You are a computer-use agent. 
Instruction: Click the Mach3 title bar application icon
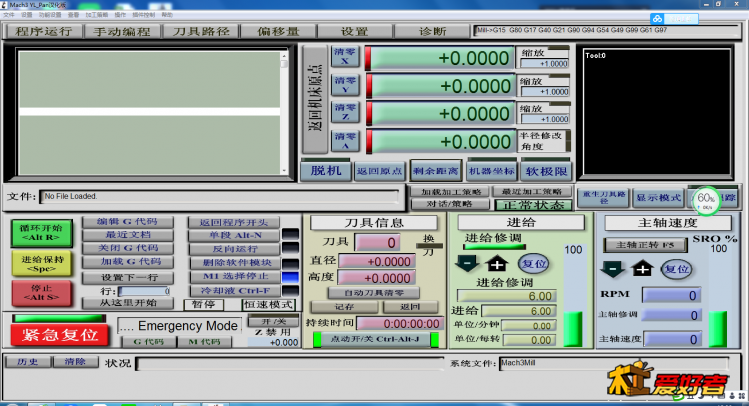[x=3, y=4]
